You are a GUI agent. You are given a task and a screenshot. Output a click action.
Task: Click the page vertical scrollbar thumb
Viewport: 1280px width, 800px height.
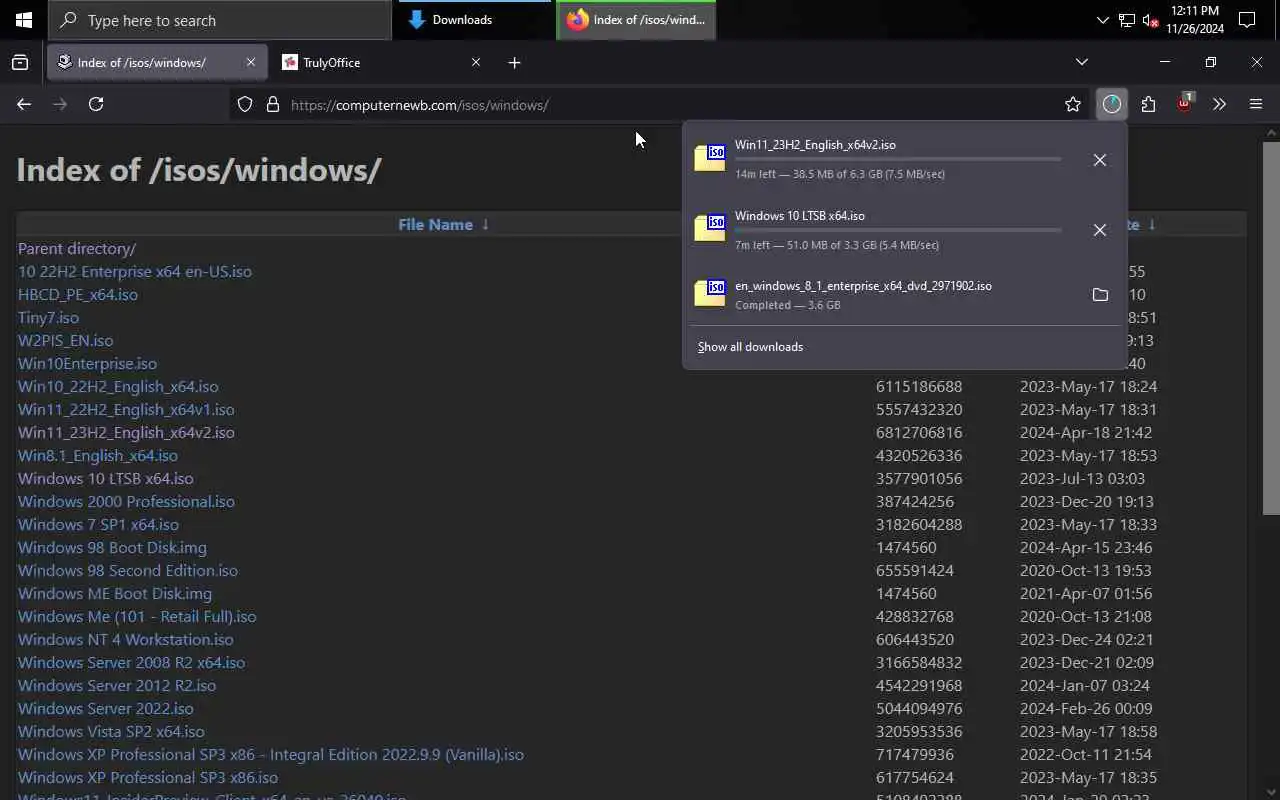tap(1271, 330)
